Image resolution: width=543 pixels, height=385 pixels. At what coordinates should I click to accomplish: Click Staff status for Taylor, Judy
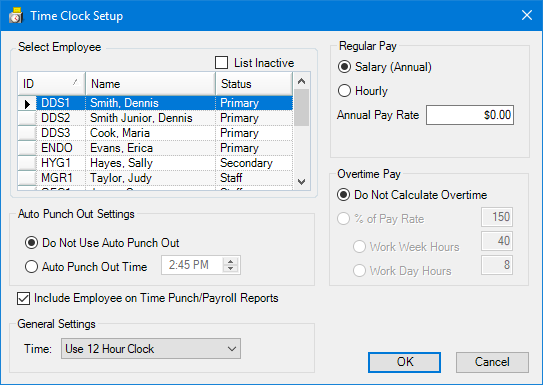click(x=231, y=178)
